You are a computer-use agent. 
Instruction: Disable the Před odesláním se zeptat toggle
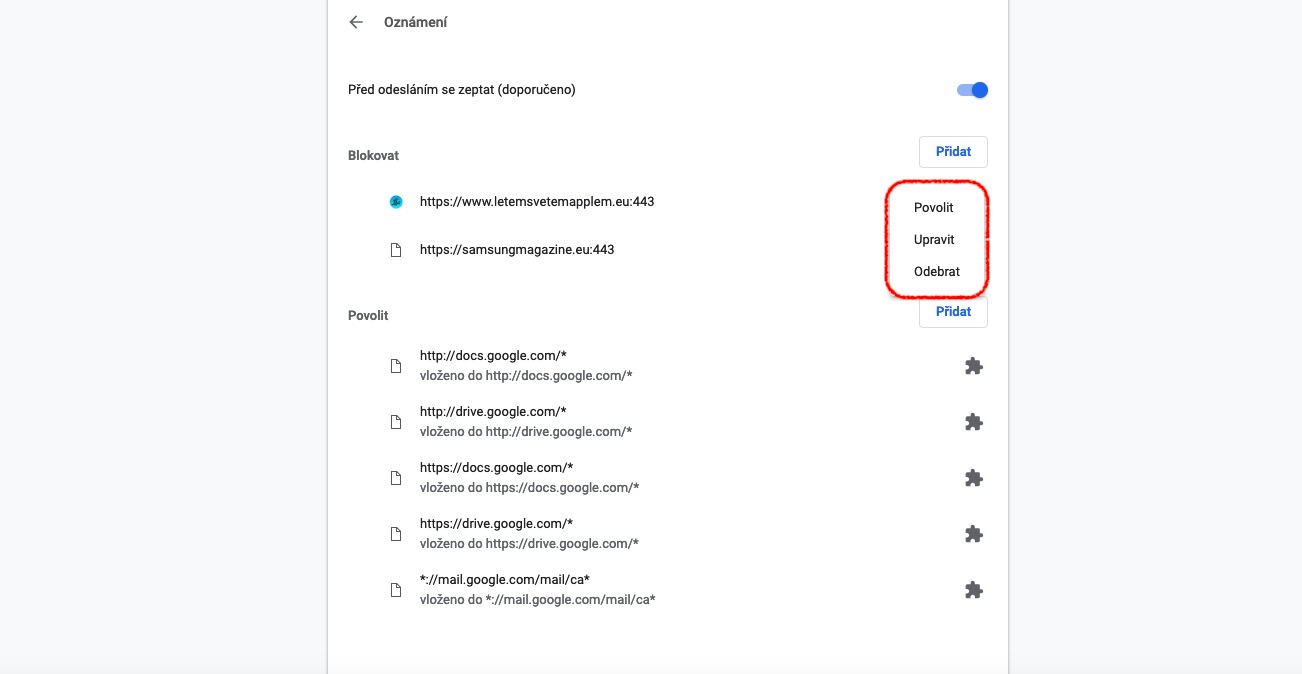tap(971, 89)
